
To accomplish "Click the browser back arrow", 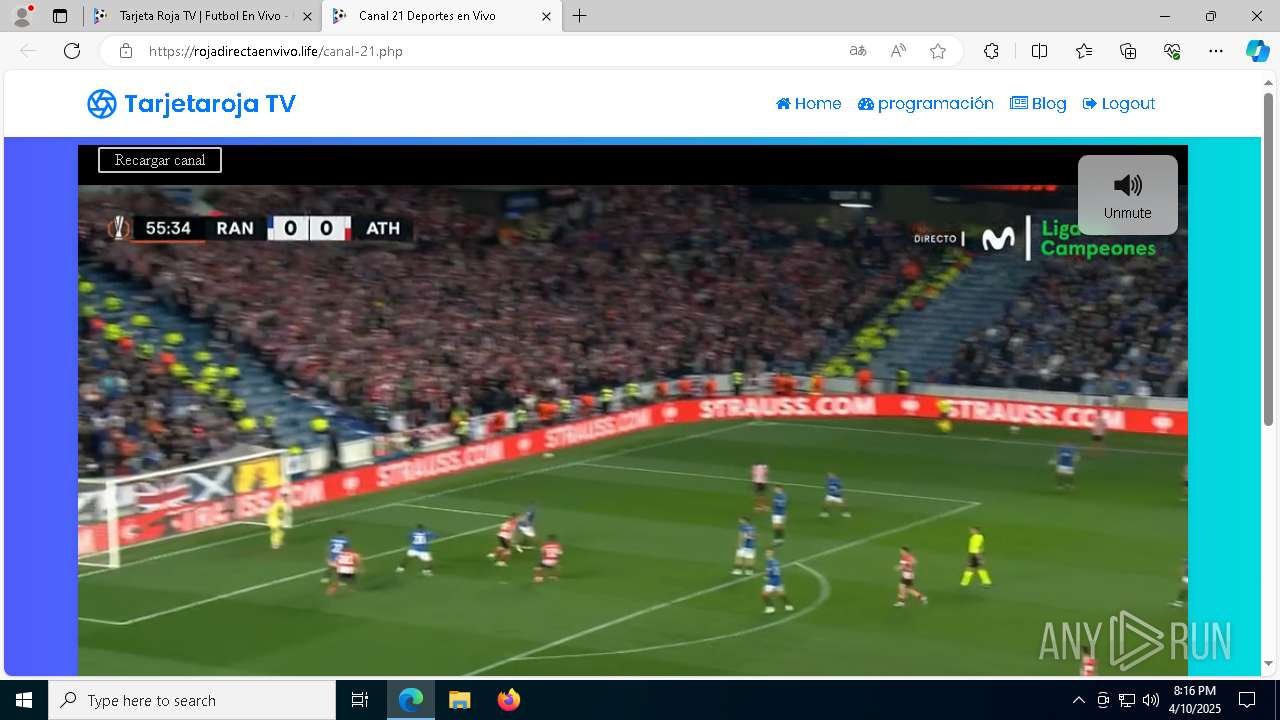I will click(28, 51).
